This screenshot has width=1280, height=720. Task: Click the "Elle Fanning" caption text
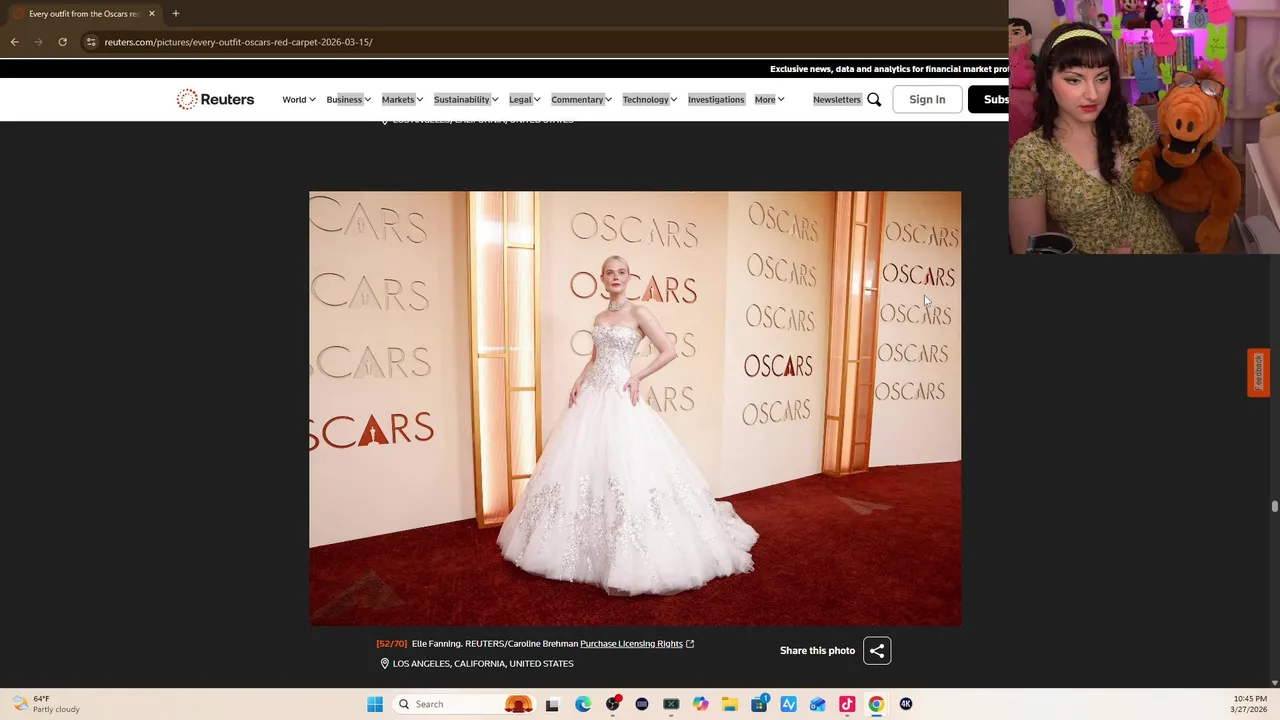click(435, 644)
